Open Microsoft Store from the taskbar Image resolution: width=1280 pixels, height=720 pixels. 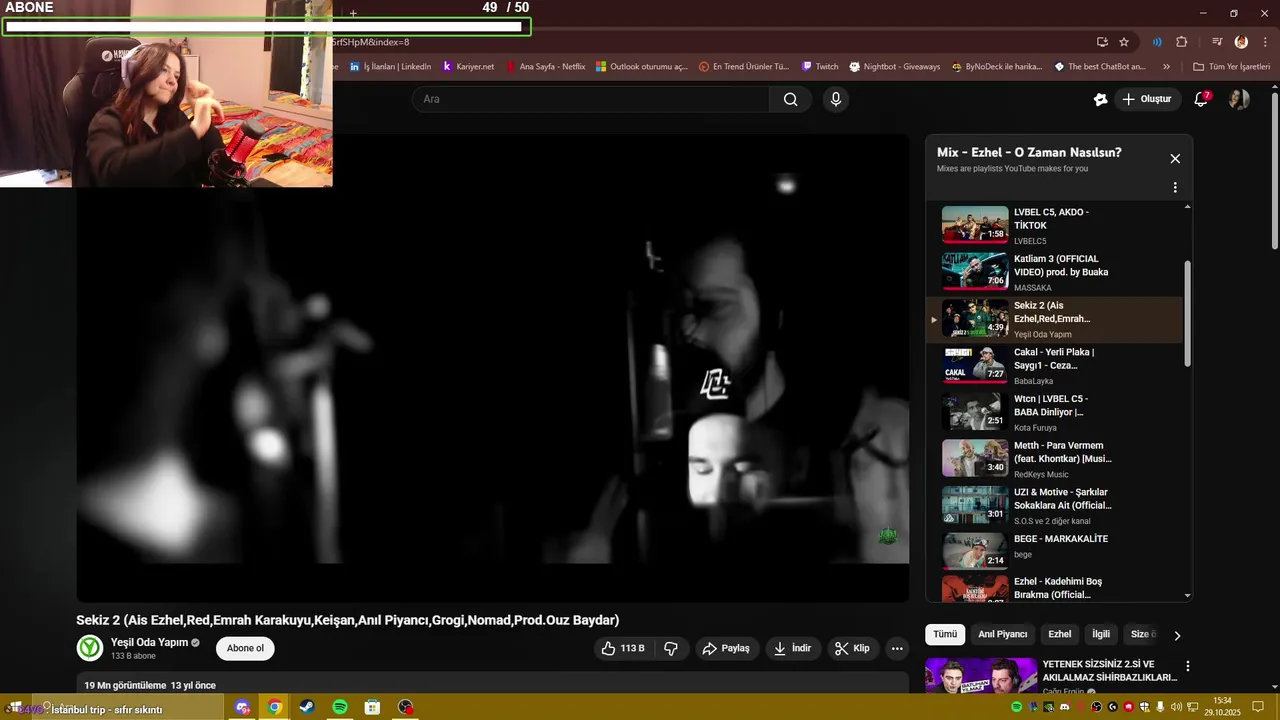(x=372, y=707)
